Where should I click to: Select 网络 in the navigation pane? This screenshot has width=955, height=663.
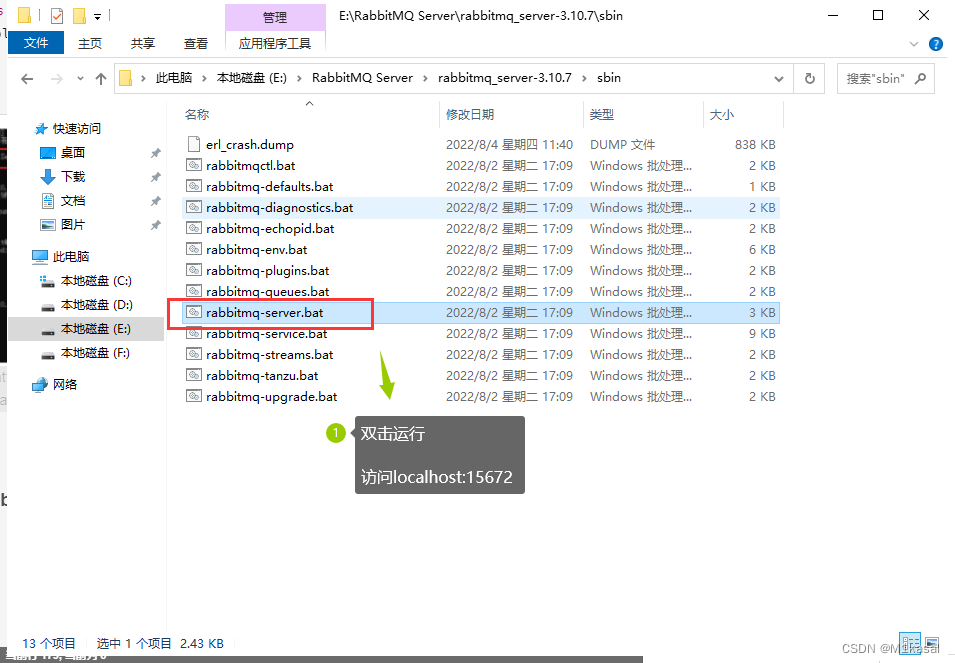click(65, 384)
